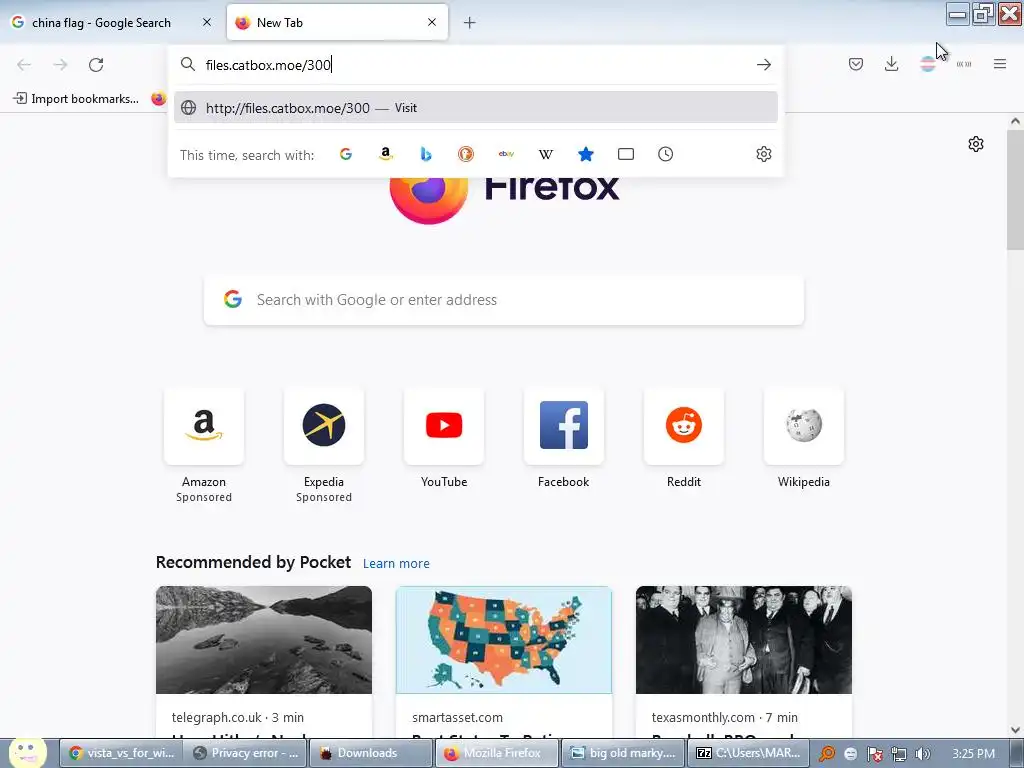Image resolution: width=1024 pixels, height=768 pixels.
Task: Open new tab page personalize gear
Action: [976, 144]
